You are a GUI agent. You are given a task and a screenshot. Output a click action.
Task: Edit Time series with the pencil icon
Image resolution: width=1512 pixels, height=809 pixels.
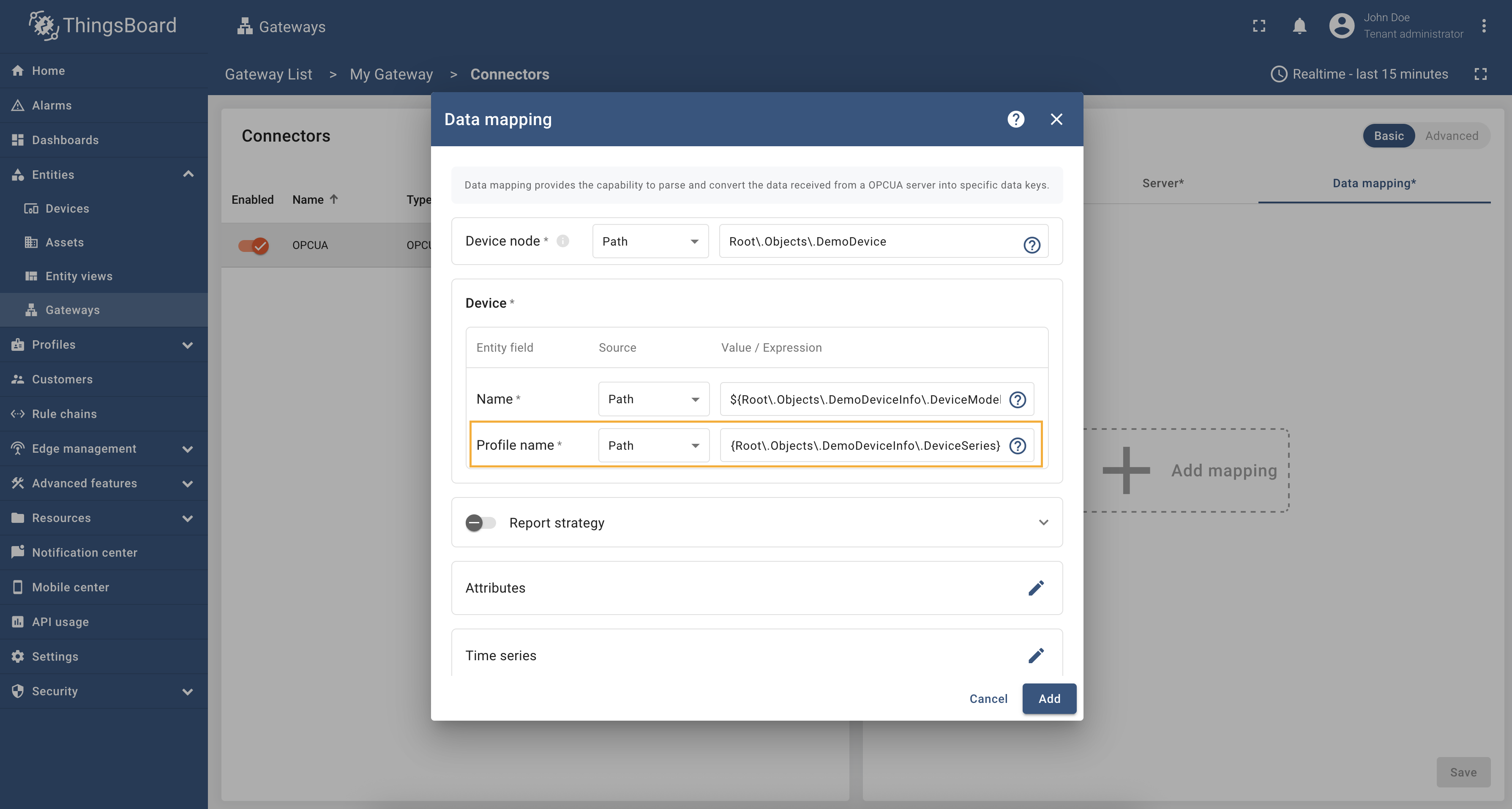click(x=1036, y=655)
